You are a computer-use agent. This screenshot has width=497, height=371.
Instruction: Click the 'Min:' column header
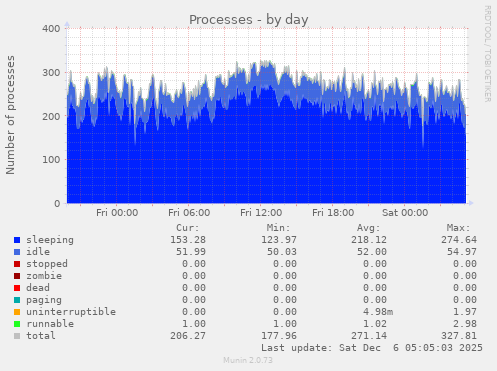click(278, 228)
